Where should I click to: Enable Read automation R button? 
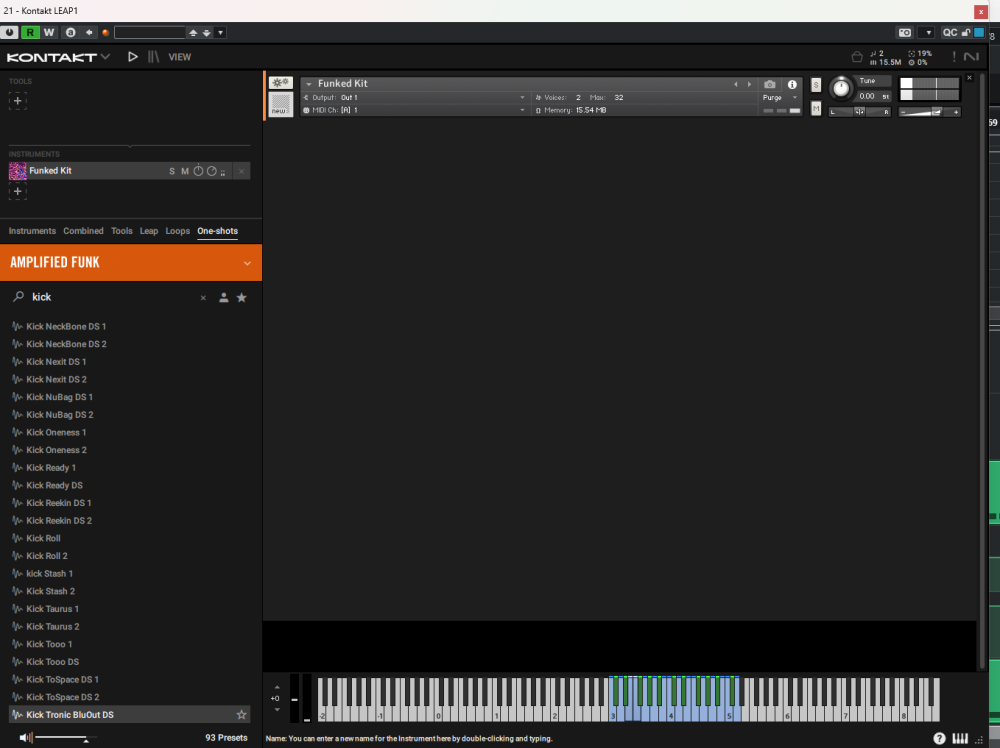click(x=30, y=33)
